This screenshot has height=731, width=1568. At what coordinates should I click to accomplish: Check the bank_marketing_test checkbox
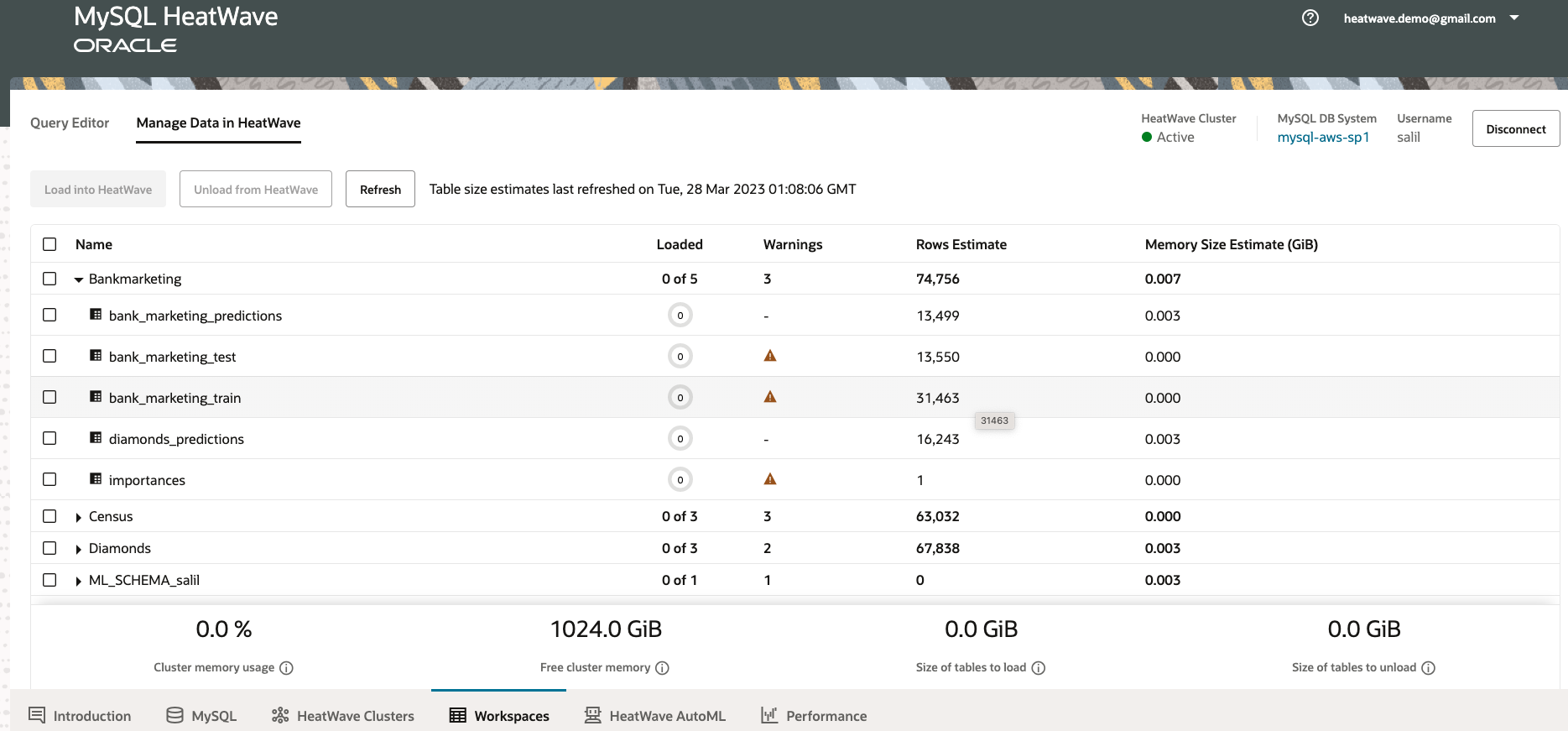(49, 356)
